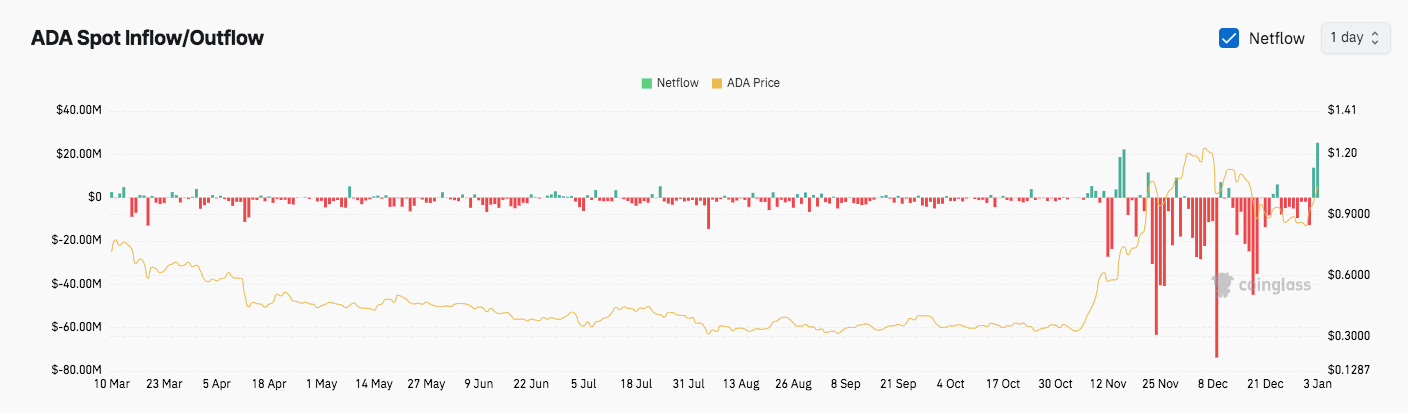Screen dimensions: 1408x413
Task: Click the green Netflow legend swatch
Action: click(x=647, y=83)
